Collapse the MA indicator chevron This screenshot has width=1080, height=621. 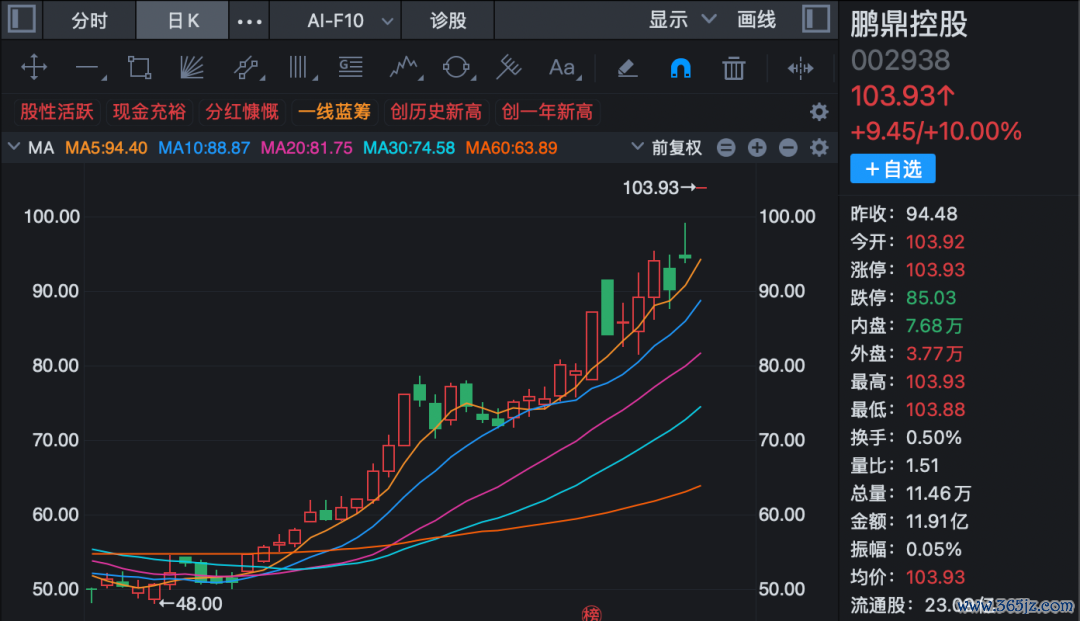pos(13,147)
